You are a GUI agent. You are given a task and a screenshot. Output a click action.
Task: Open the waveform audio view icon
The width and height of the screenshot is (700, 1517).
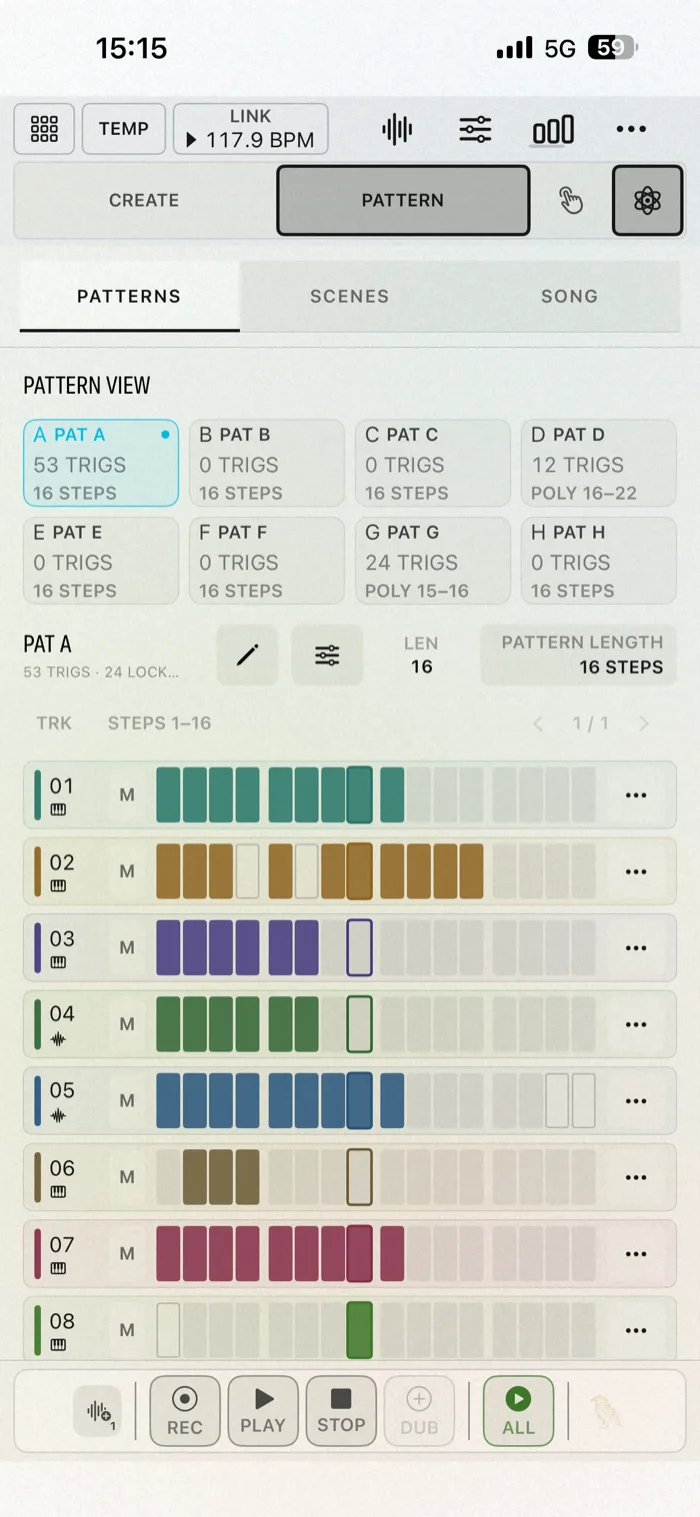click(397, 129)
